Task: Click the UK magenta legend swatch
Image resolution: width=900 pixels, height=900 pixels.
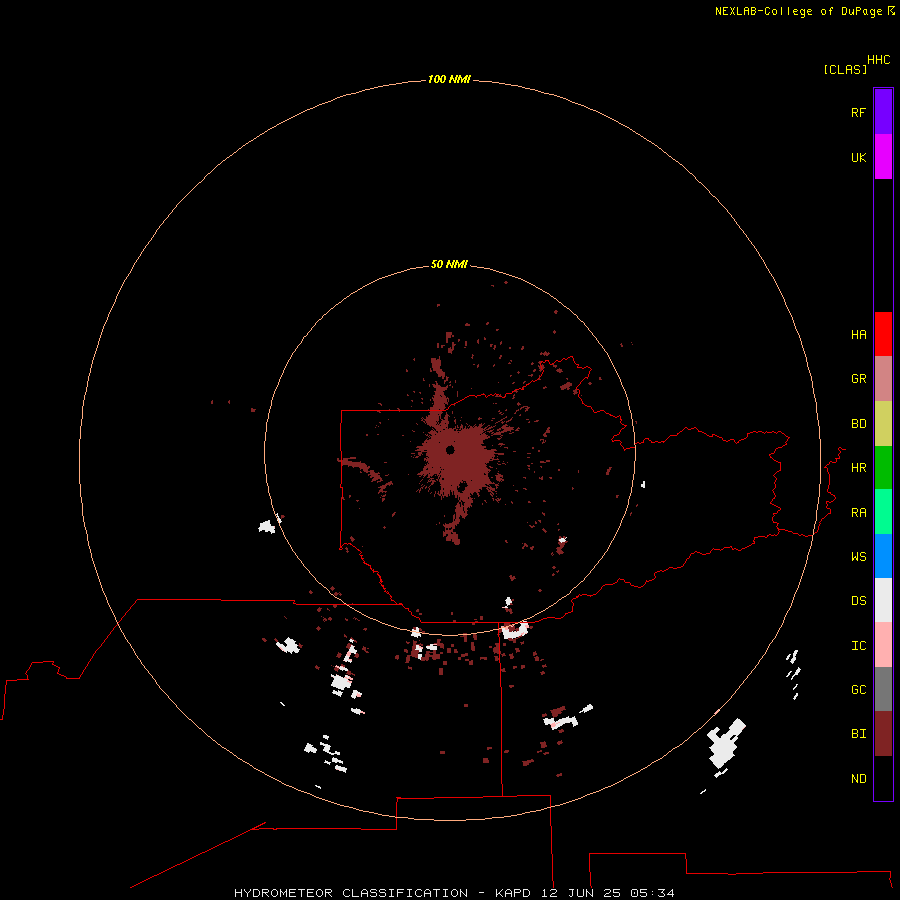Action: coord(883,157)
